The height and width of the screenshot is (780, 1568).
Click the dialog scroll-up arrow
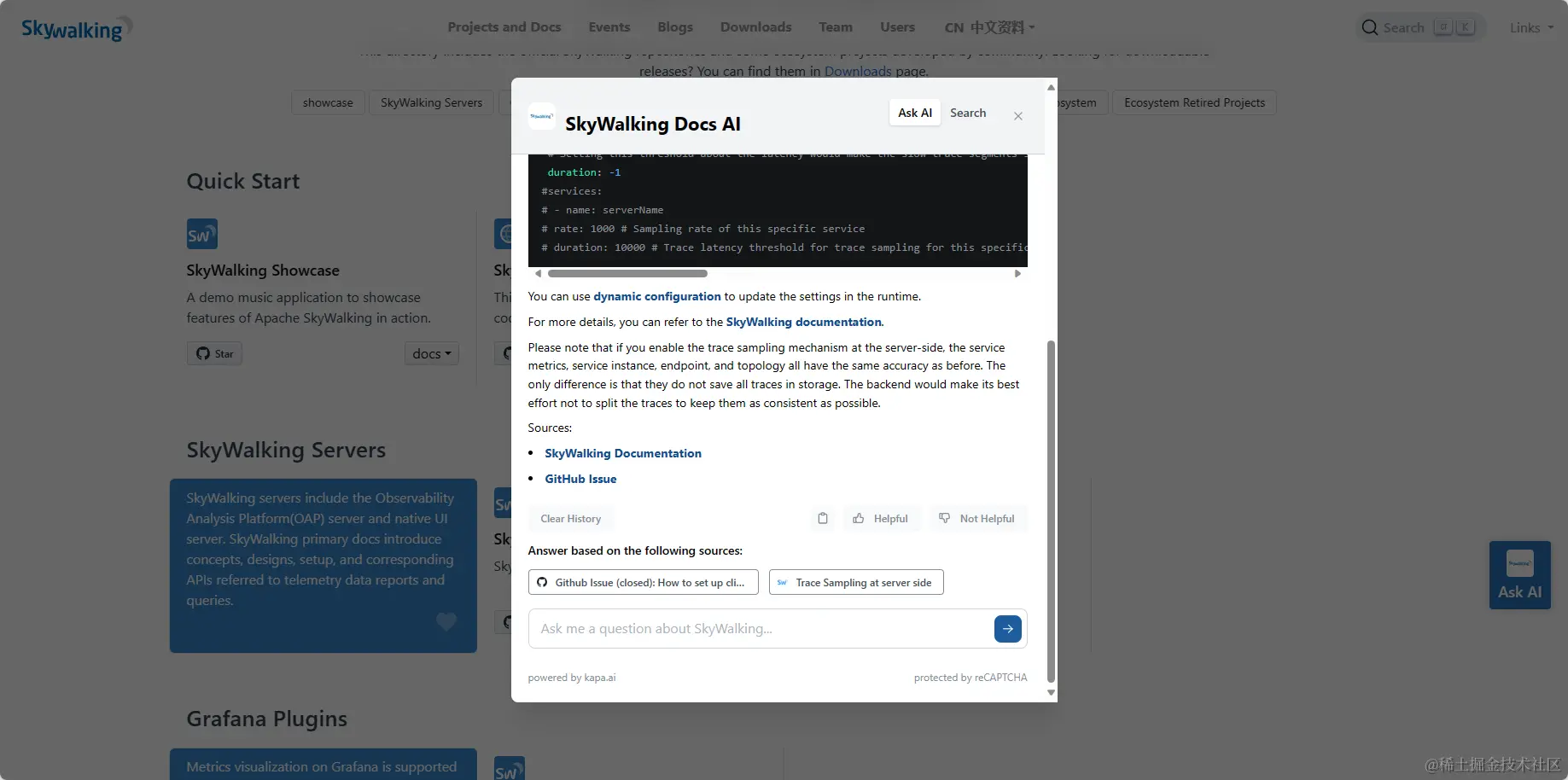tap(1051, 87)
